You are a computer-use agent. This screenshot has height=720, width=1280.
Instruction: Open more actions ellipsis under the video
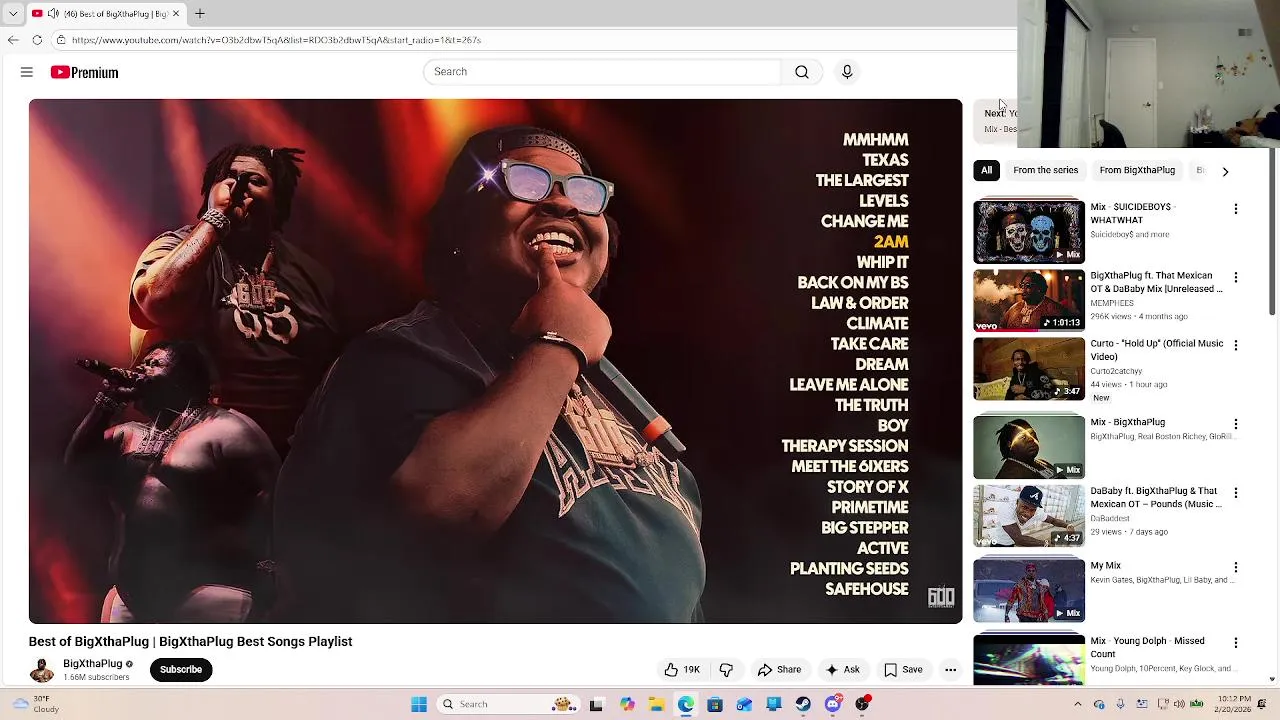coord(951,670)
